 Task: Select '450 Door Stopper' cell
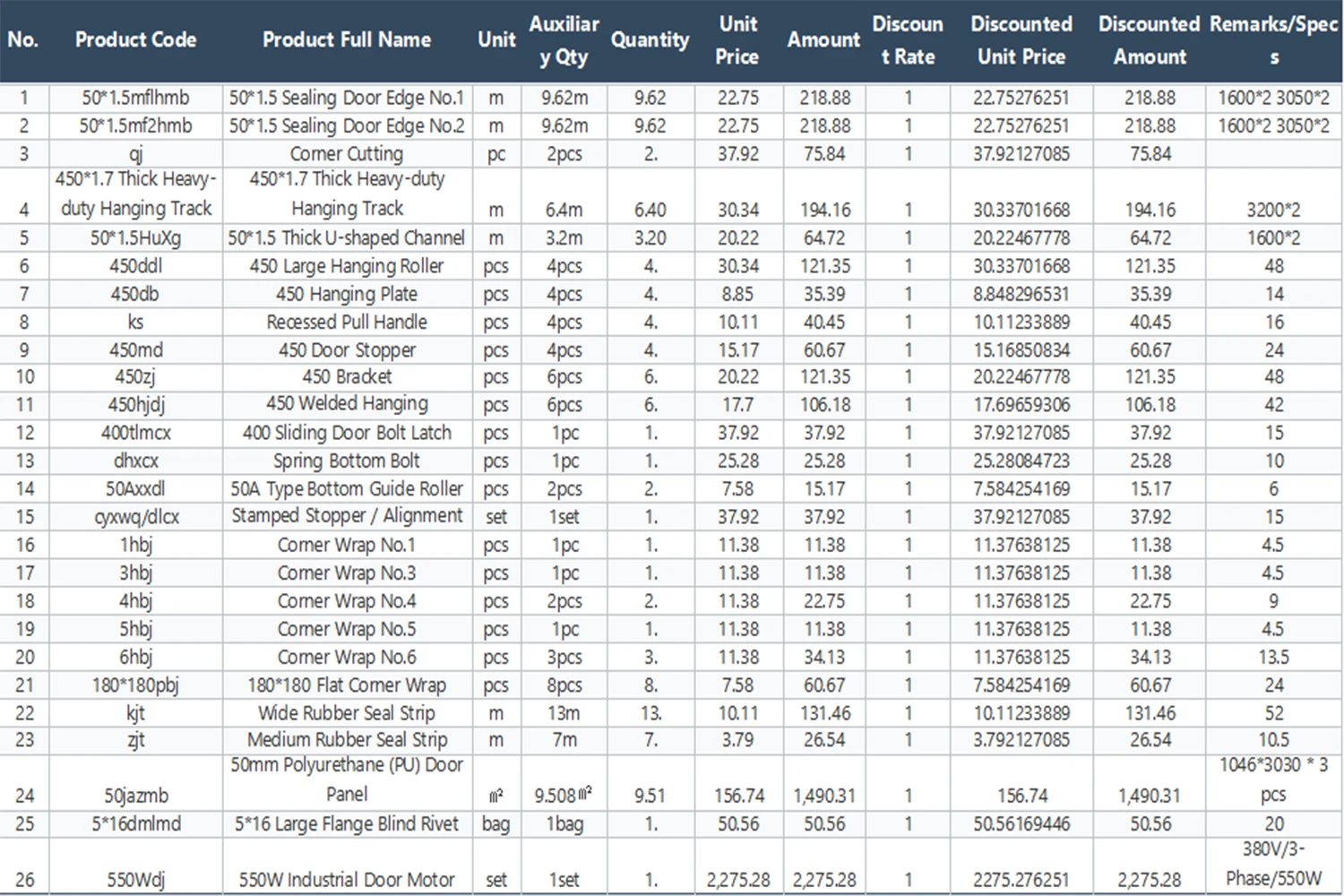tap(347, 349)
